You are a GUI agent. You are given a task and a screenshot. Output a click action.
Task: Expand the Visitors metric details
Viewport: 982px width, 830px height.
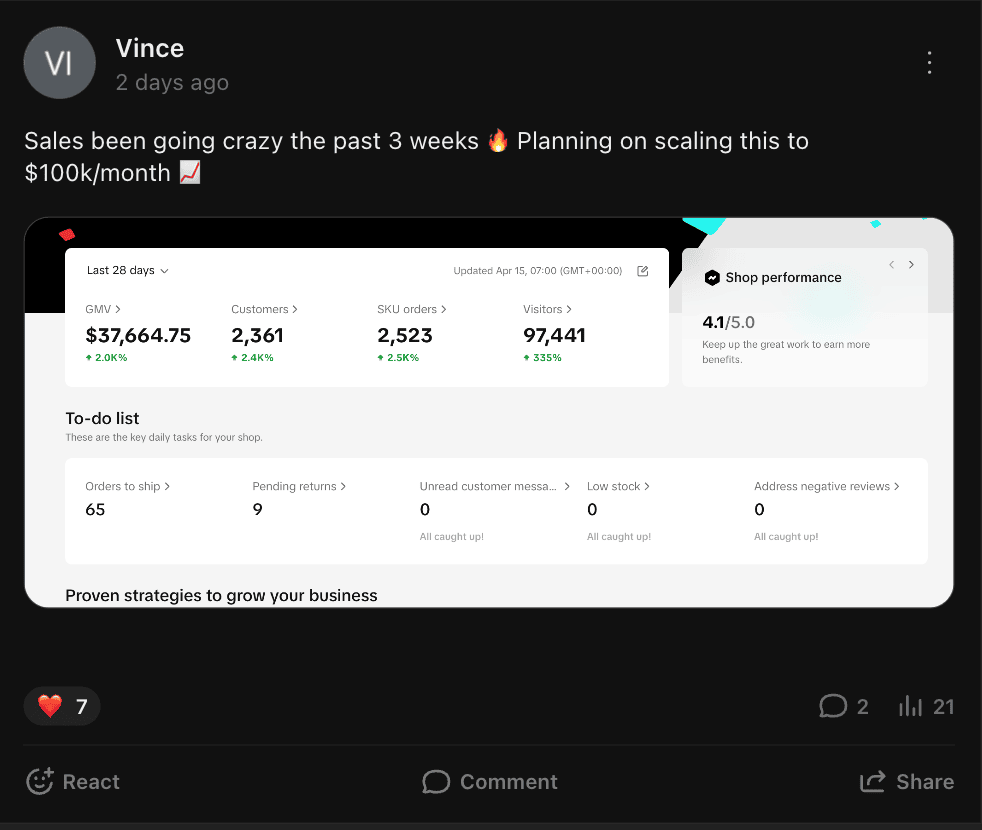point(548,310)
